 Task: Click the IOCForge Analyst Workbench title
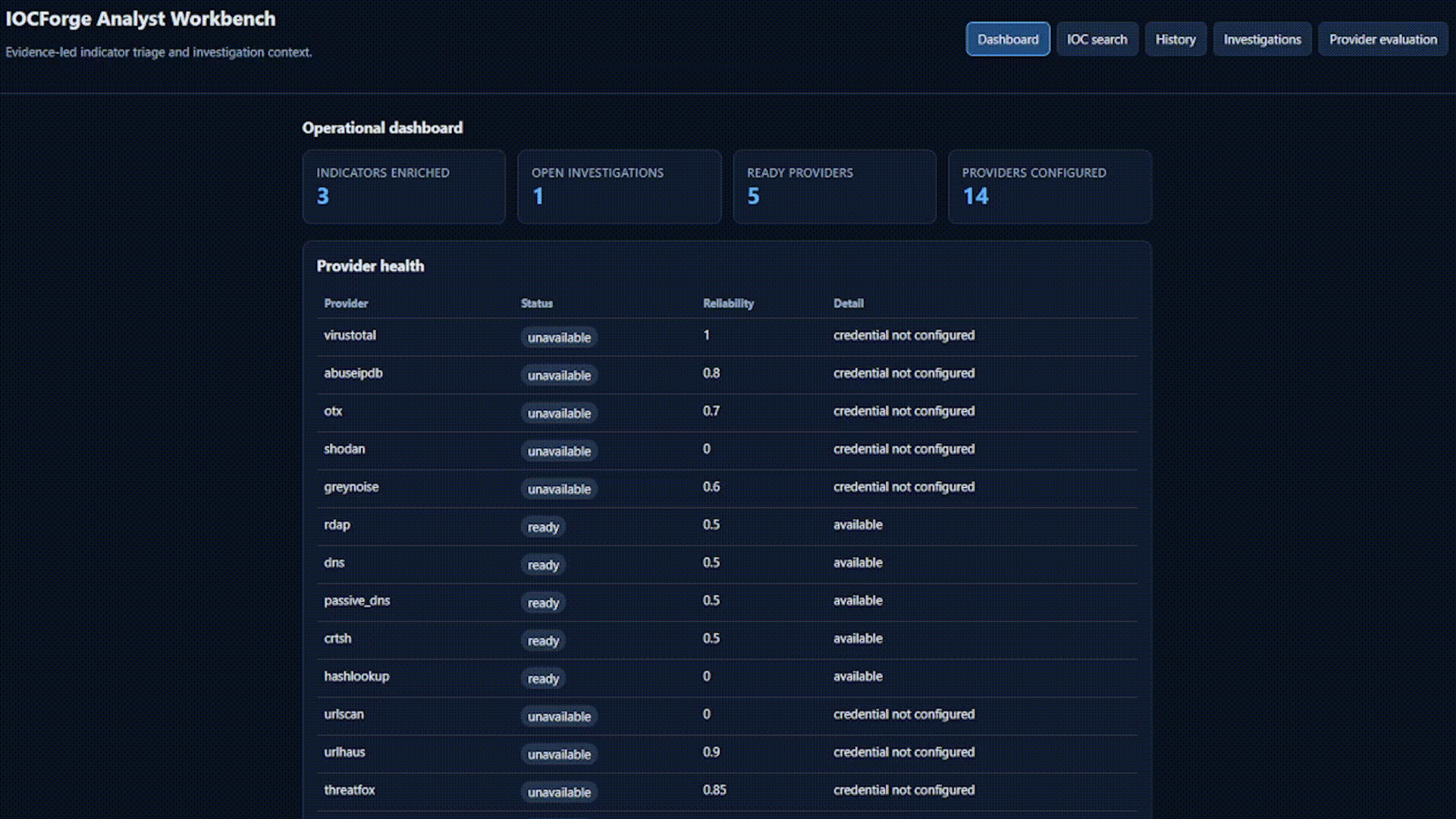pos(141,19)
